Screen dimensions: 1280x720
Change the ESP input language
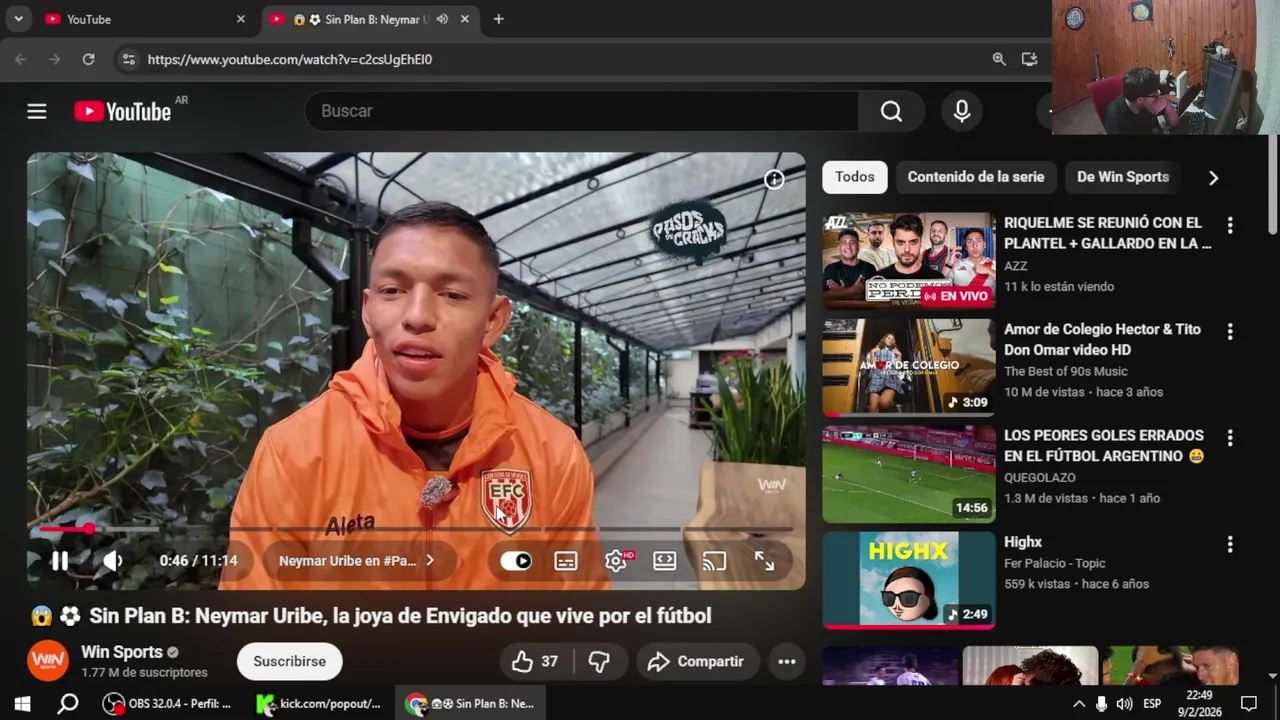[x=1152, y=704]
